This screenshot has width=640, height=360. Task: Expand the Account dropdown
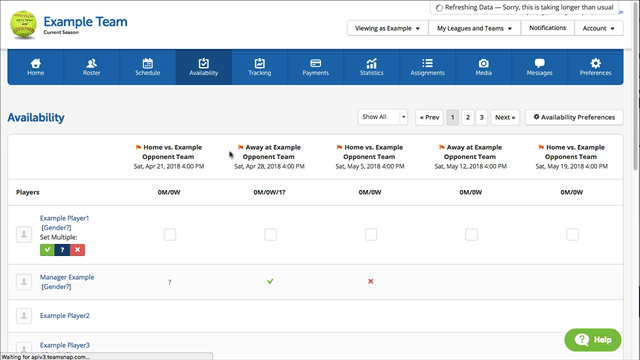coord(598,28)
